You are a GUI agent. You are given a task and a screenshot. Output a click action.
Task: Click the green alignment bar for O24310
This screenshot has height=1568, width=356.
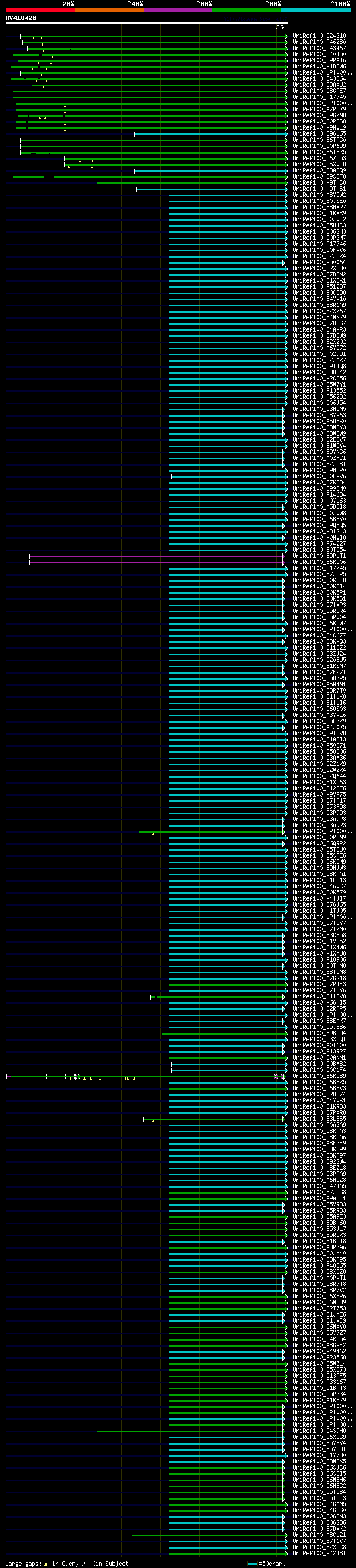click(x=154, y=36)
